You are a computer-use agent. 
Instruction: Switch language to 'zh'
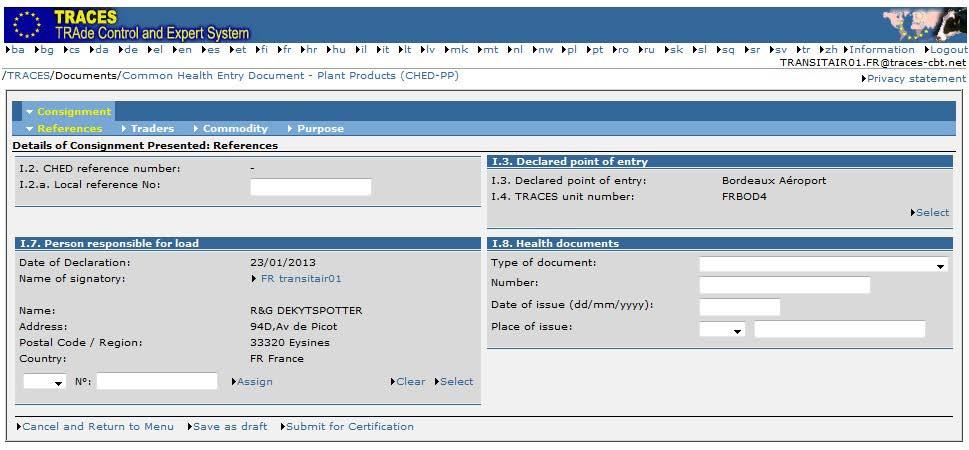click(829, 50)
